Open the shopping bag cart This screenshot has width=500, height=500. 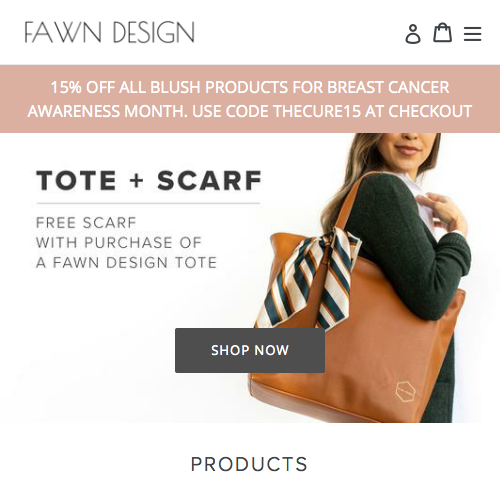(x=442, y=33)
